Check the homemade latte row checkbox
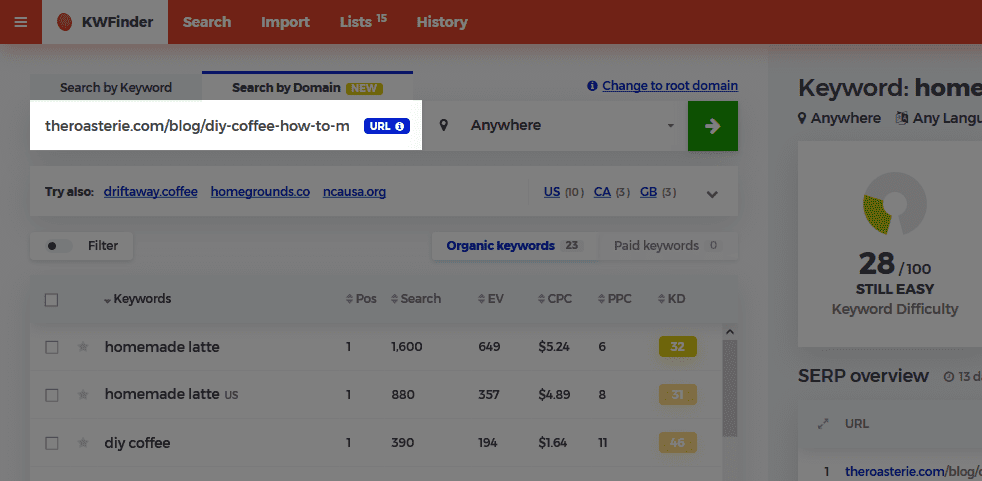The image size is (982, 481). [51, 347]
